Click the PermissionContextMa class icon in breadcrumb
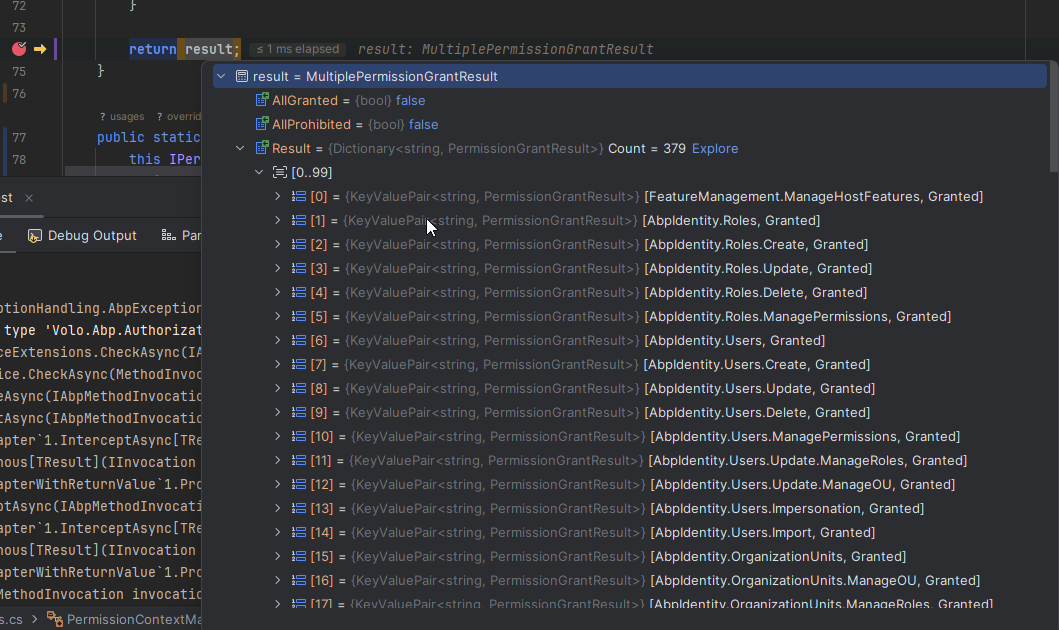This screenshot has height=630, width=1059. tap(55, 620)
